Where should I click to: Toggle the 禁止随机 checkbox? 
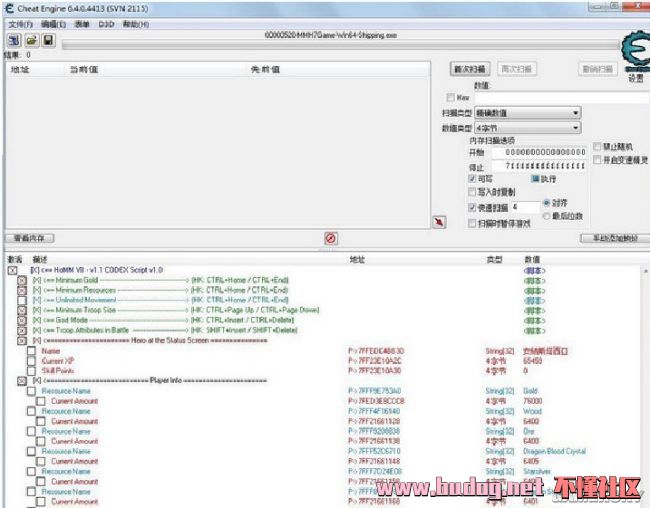(x=597, y=146)
